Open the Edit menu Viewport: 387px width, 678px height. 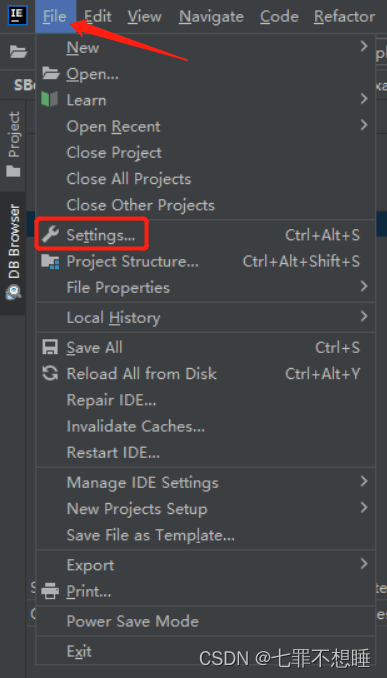point(98,16)
